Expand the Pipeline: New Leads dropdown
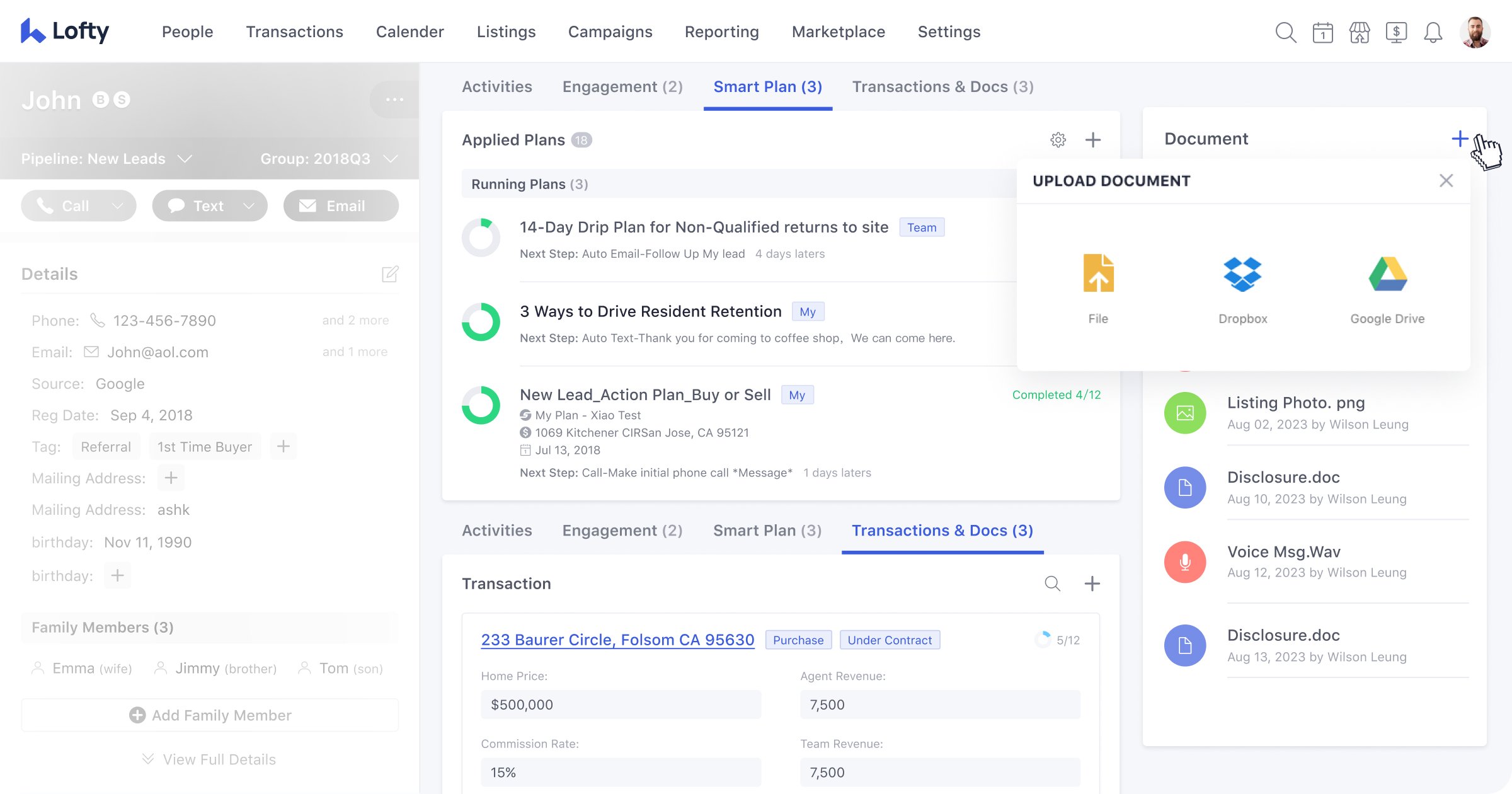 point(185,159)
